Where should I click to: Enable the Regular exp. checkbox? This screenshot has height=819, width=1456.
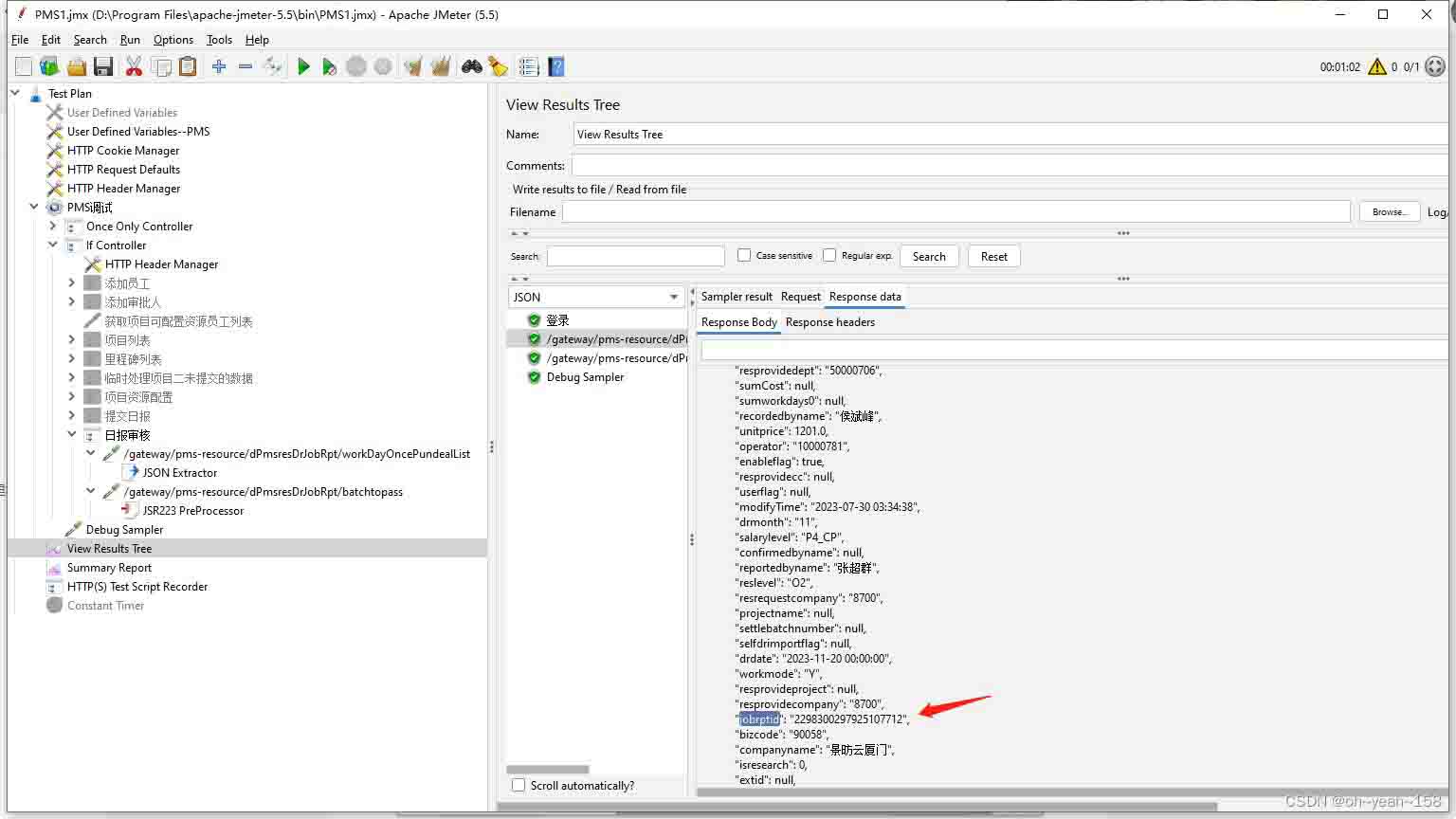point(829,255)
